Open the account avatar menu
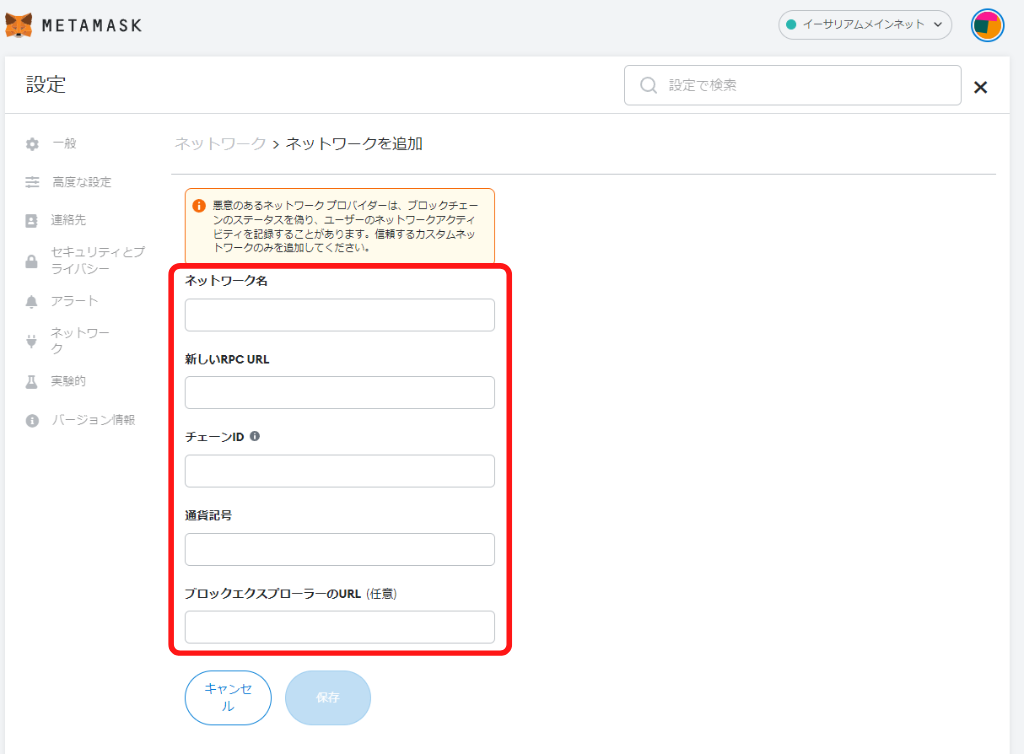1024x754 pixels. (x=987, y=25)
